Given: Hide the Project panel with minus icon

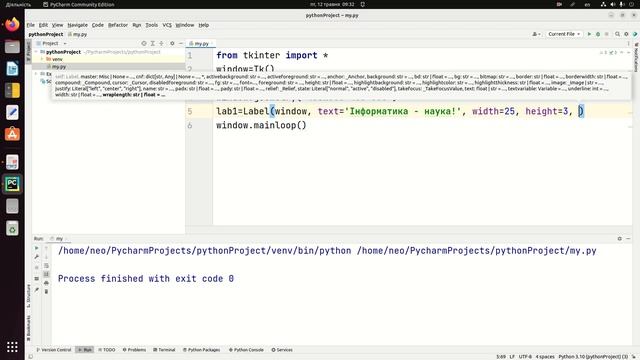Looking at the screenshot, I should tap(181, 43).
